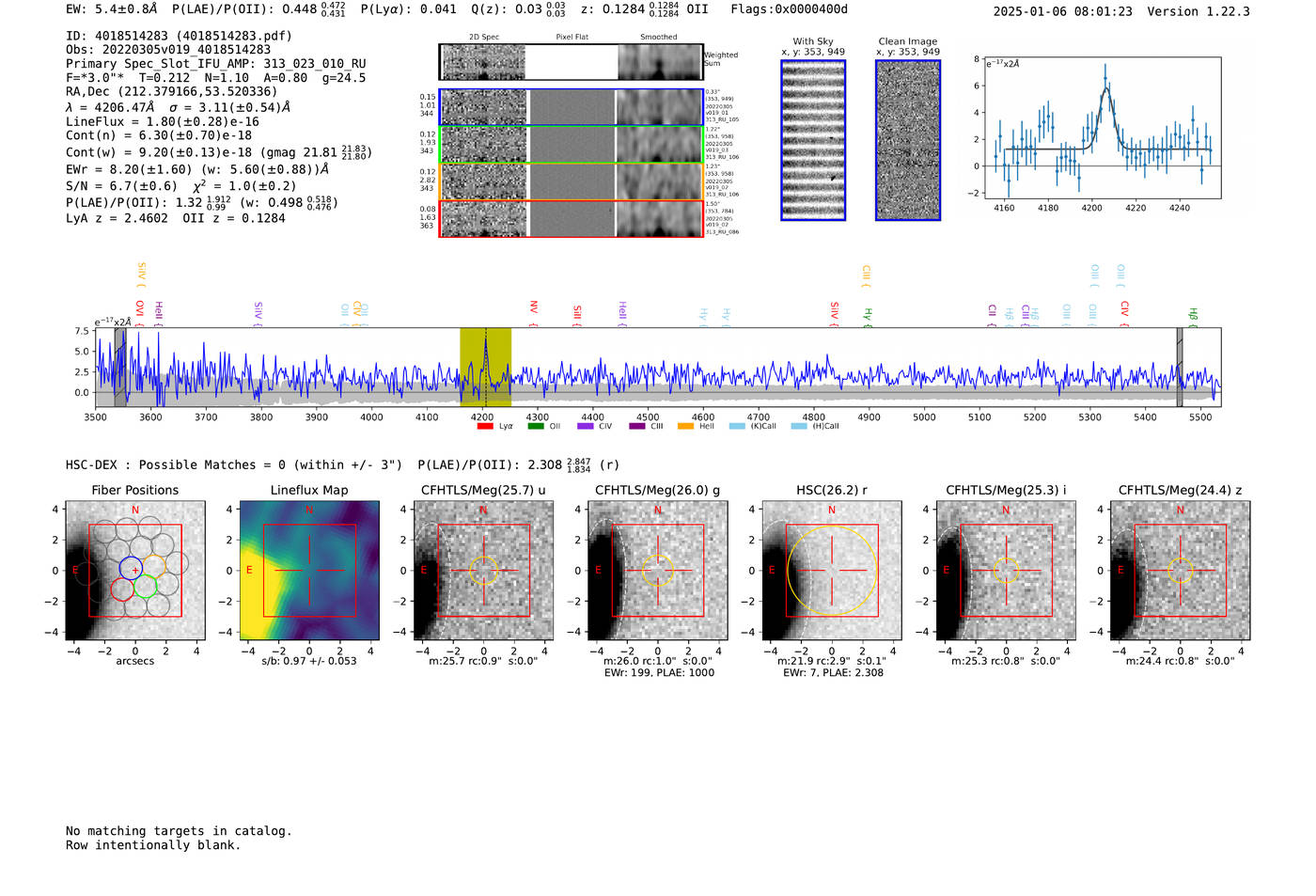The height and width of the screenshot is (896, 1316).
Task: Click the blue fiber circle in Fiber Positions
Action: point(132,568)
